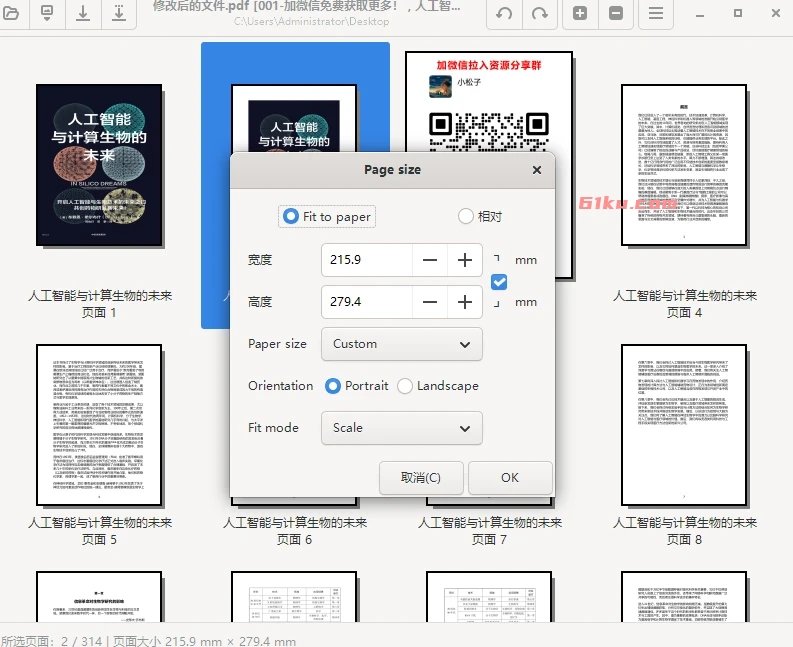Select page 8 thumbnail
Image resolution: width=793 pixels, height=647 pixels.
pos(684,425)
